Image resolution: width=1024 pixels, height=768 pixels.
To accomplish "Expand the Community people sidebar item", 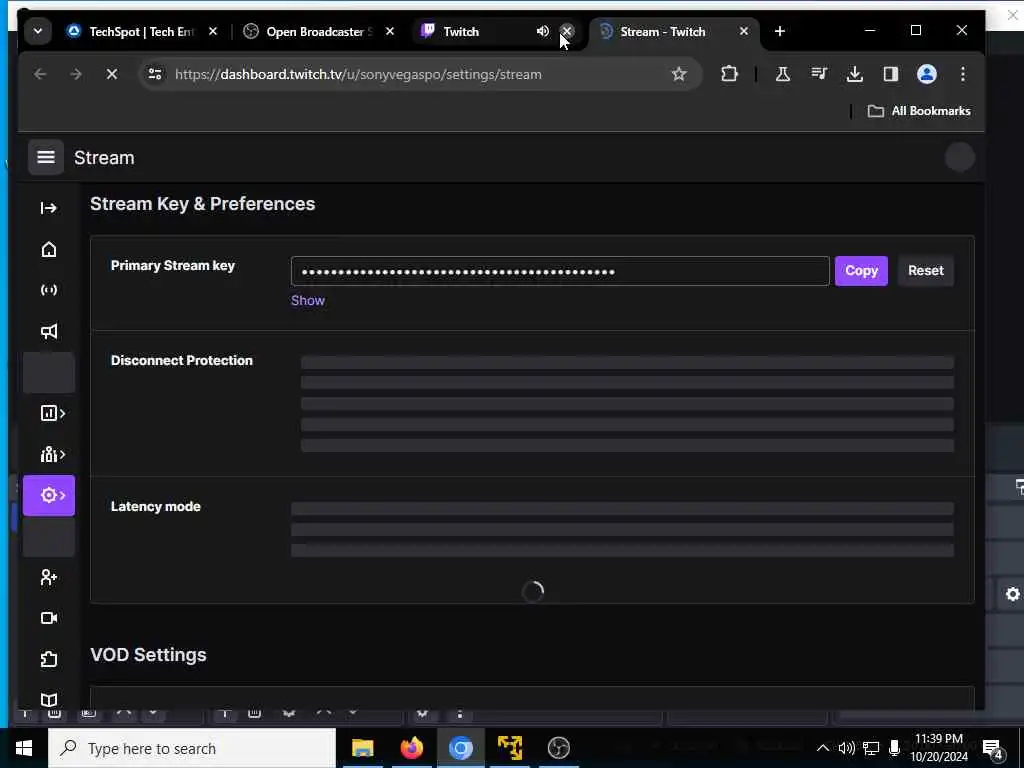I will pos(52,455).
